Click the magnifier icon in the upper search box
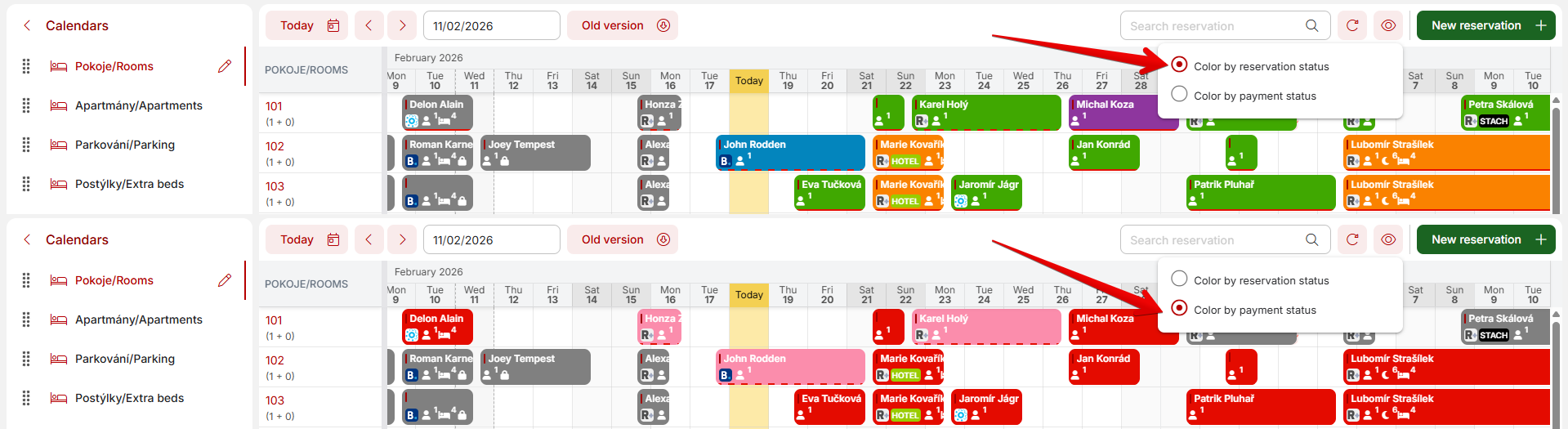 point(1312,25)
